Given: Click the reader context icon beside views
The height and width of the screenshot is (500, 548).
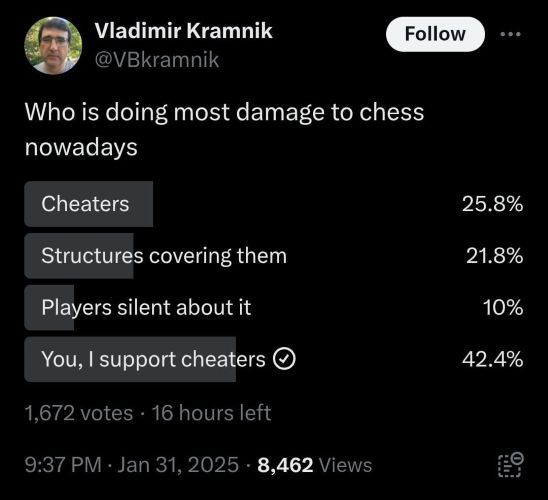Looking at the screenshot, I should coord(511,465).
